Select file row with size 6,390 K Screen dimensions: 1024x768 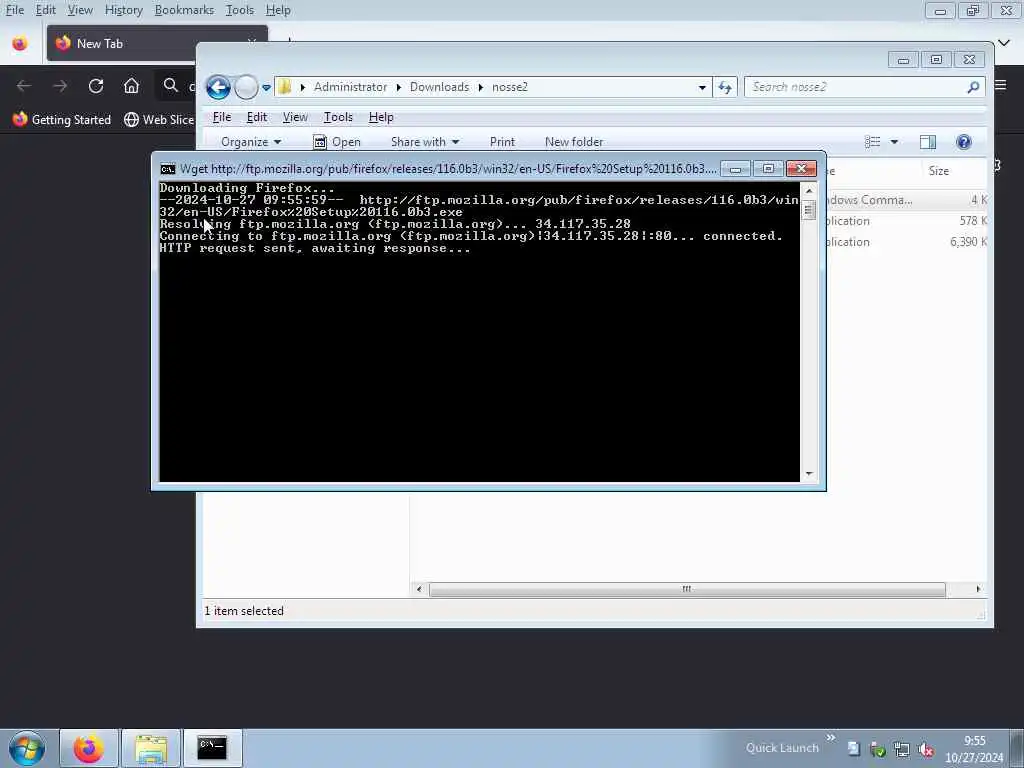point(906,242)
